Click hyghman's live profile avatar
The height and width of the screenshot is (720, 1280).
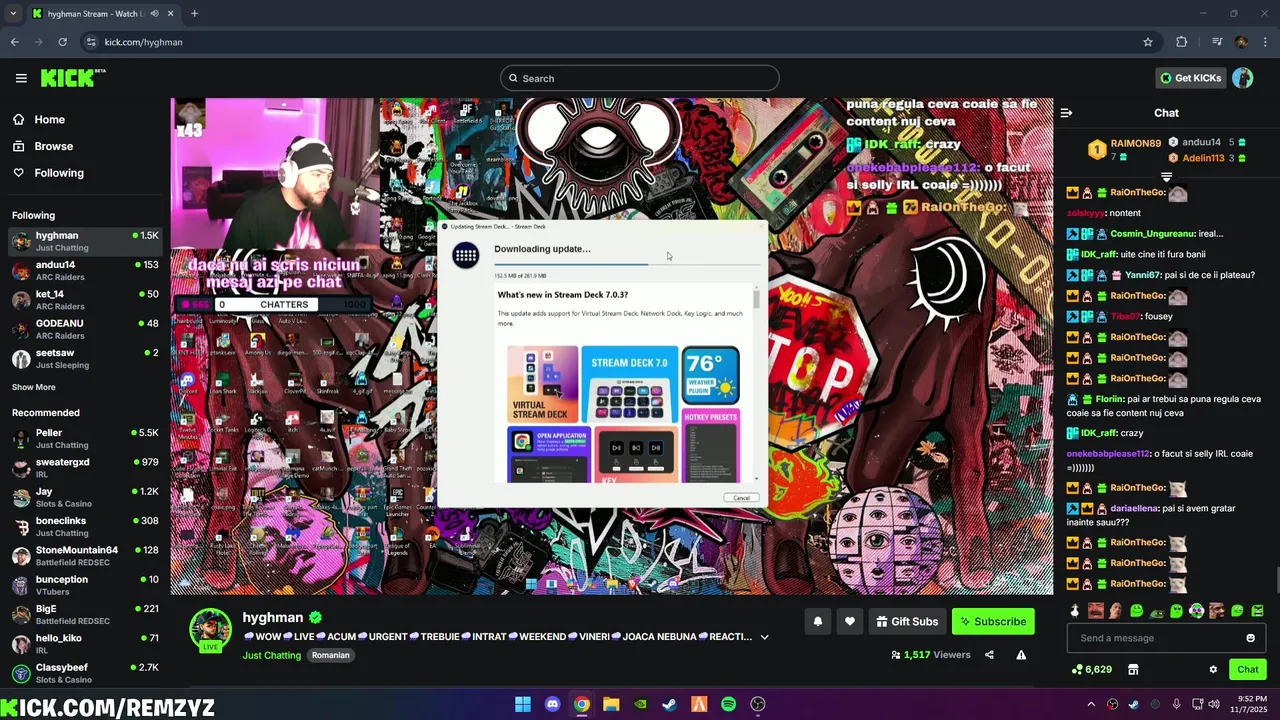tap(210, 629)
